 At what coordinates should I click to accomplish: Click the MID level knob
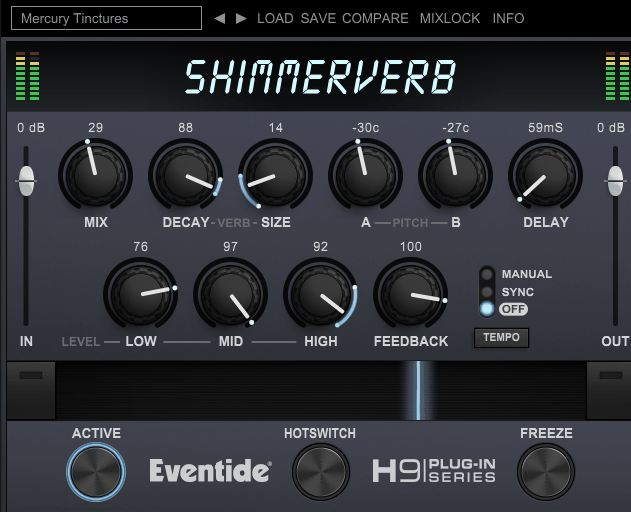pyautogui.click(x=231, y=294)
